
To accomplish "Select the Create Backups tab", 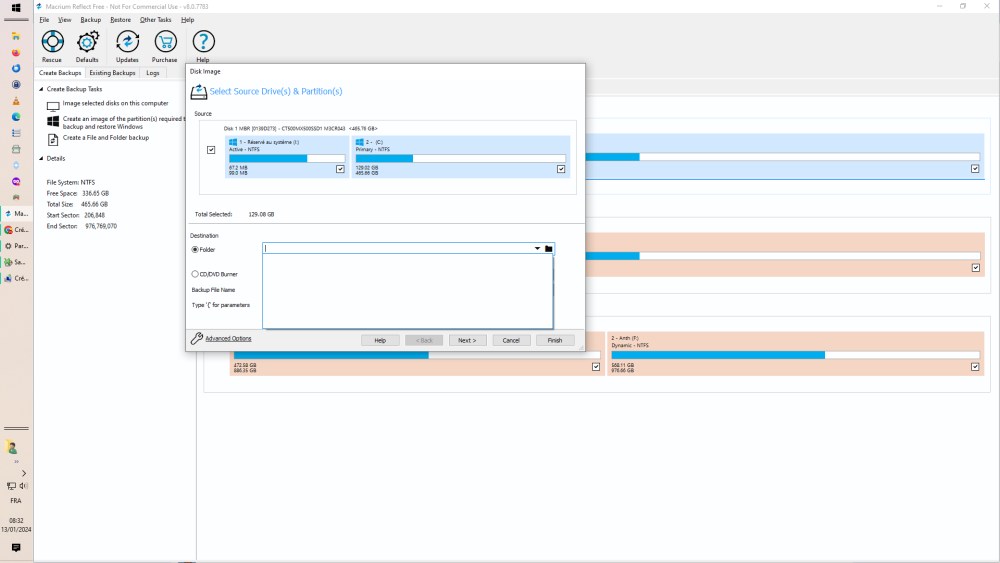I will point(60,73).
